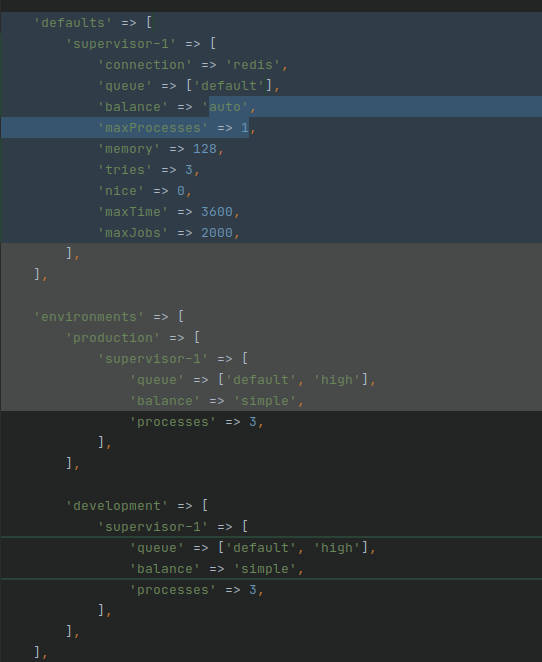Click the maxTime value 3600
This screenshot has height=662, width=542.
click(x=217, y=212)
